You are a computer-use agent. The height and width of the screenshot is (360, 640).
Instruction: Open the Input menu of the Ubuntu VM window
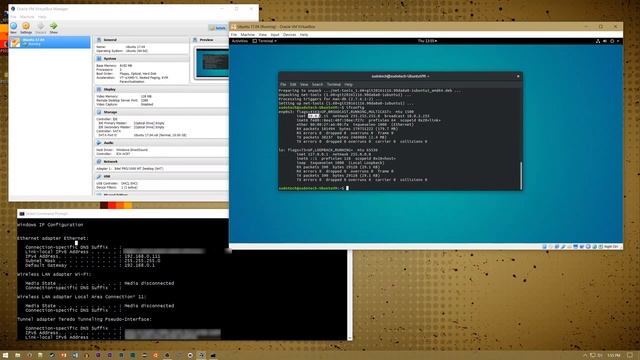[x=275, y=35]
